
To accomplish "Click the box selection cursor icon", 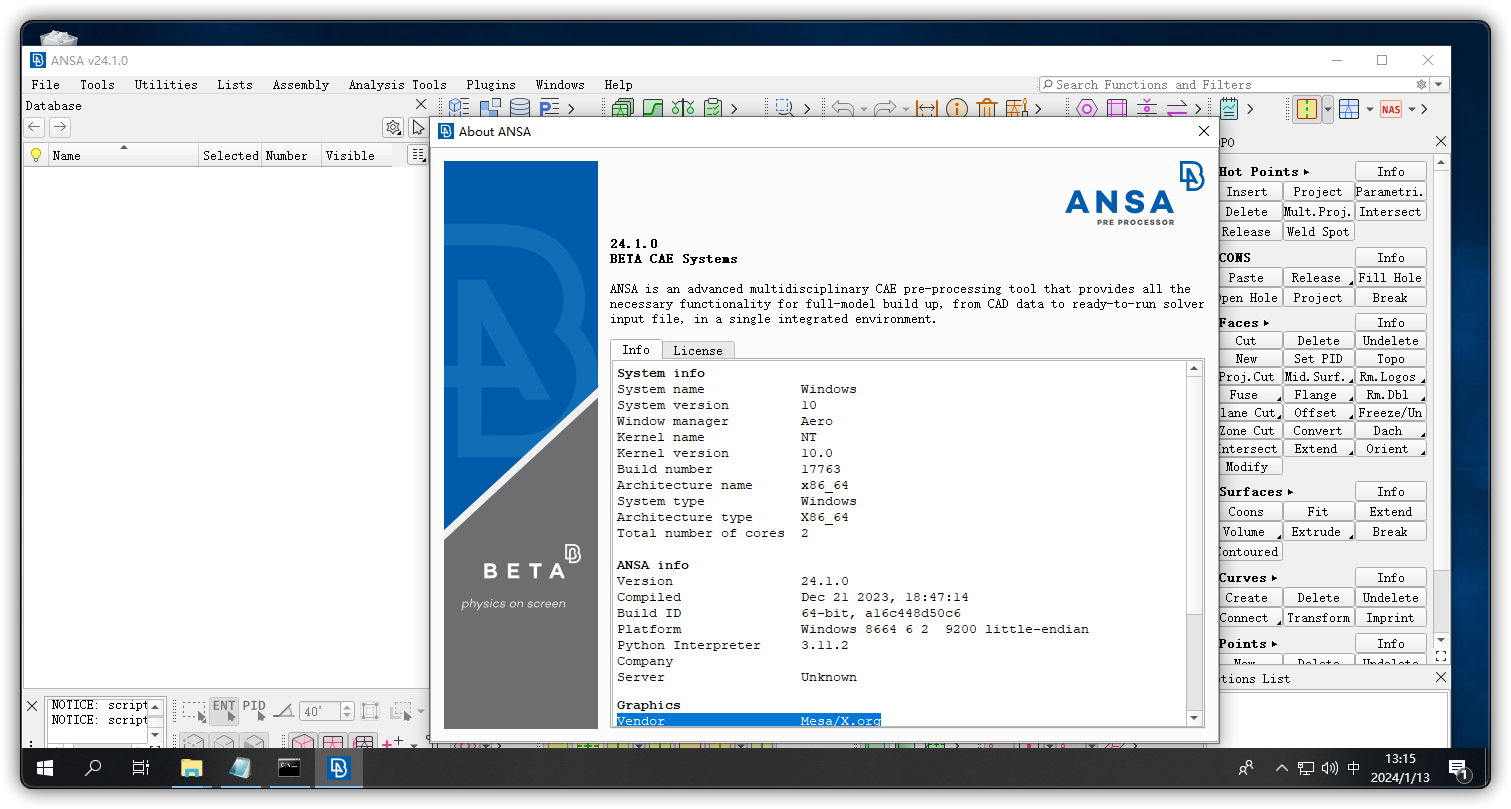I will point(195,710).
